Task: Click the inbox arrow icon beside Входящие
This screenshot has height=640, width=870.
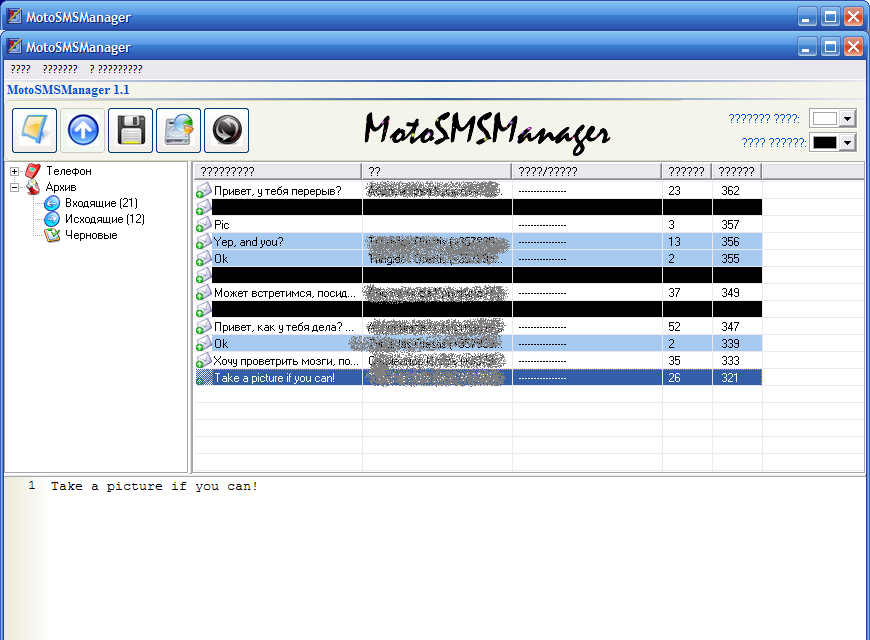Action: click(52, 203)
